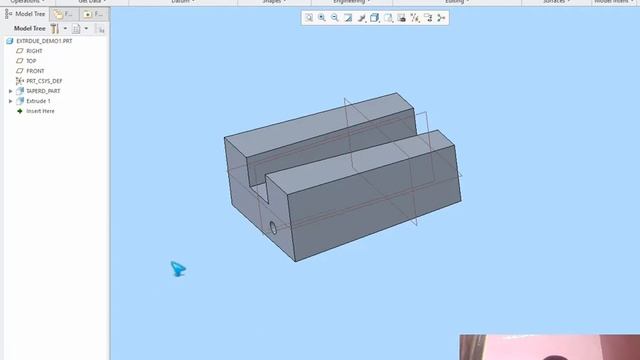Open the Settings dropdown arrow beside hammer icon
640x360 pixels.
[65, 29]
